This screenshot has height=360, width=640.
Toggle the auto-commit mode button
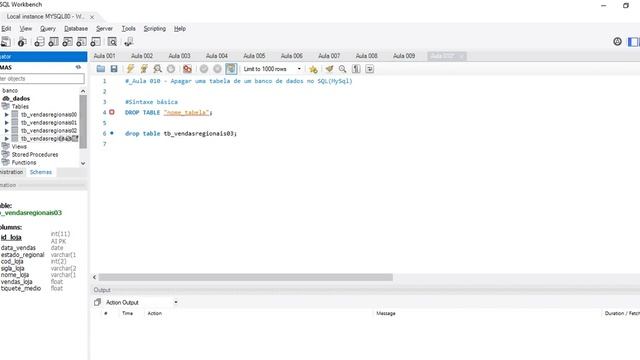click(231, 69)
